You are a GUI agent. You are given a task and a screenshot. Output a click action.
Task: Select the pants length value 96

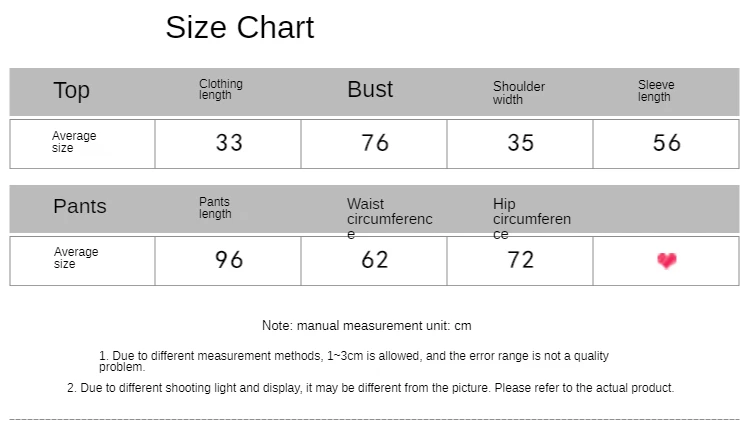pos(229,260)
